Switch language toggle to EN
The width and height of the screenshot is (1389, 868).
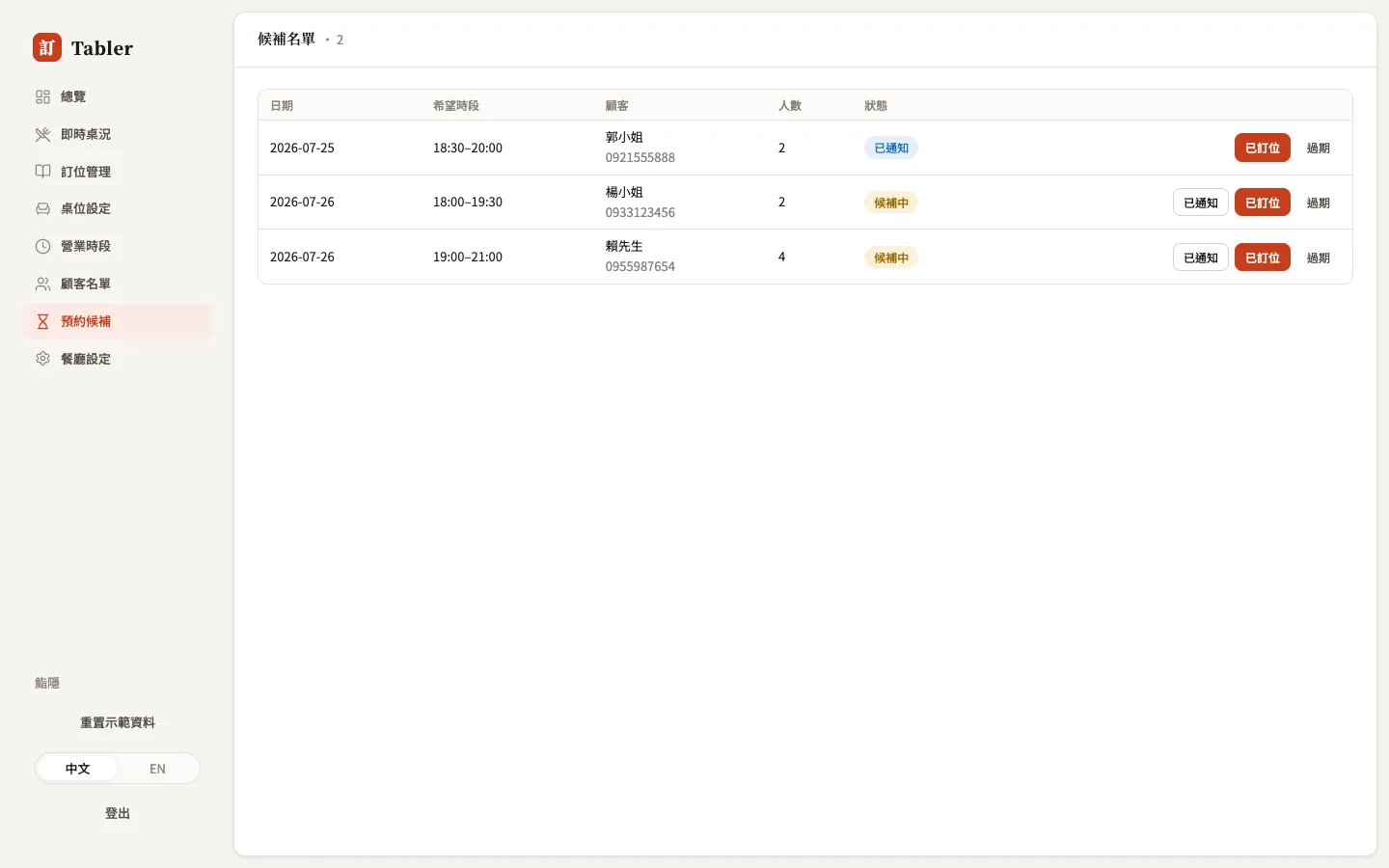point(157,769)
